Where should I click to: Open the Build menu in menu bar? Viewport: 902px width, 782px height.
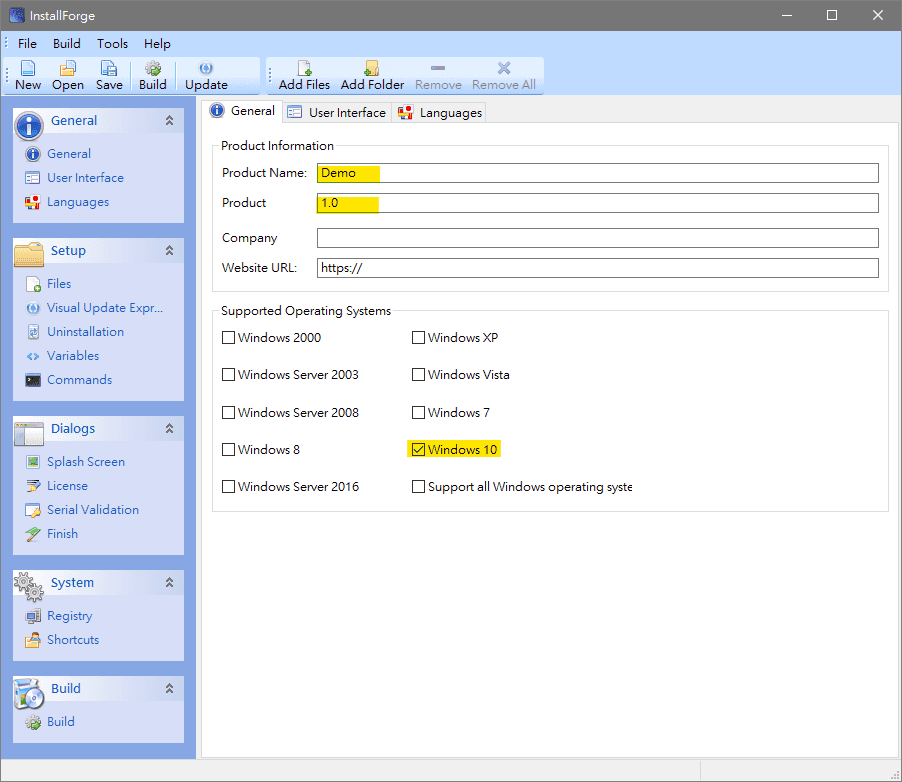[x=67, y=44]
